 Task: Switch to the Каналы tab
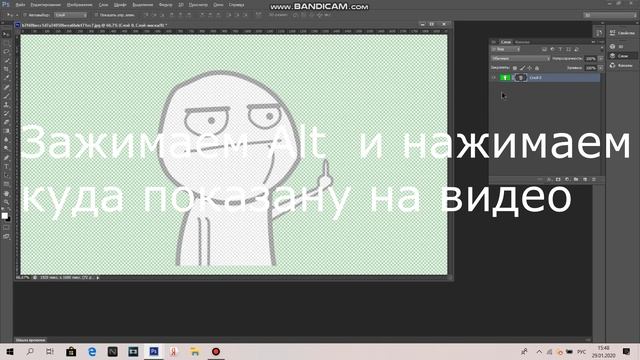click(x=522, y=42)
